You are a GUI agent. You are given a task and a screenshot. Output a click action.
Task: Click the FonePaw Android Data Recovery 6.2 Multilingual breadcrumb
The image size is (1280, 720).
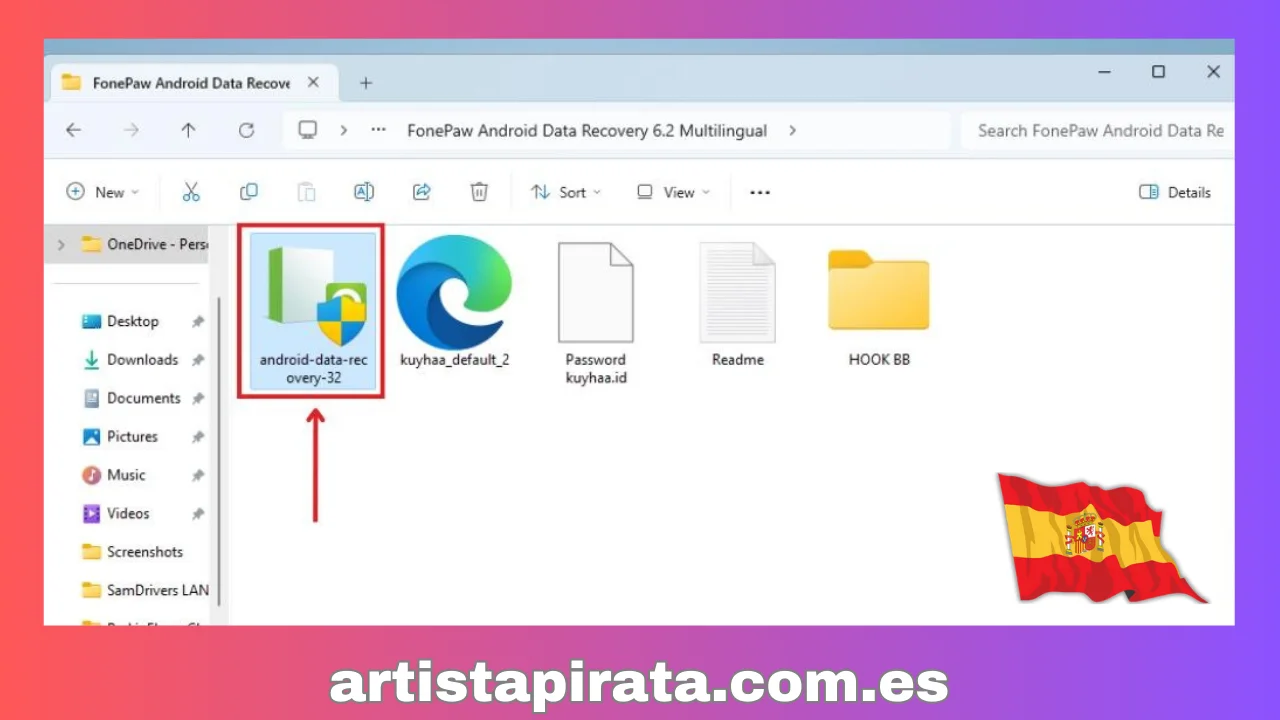587,130
